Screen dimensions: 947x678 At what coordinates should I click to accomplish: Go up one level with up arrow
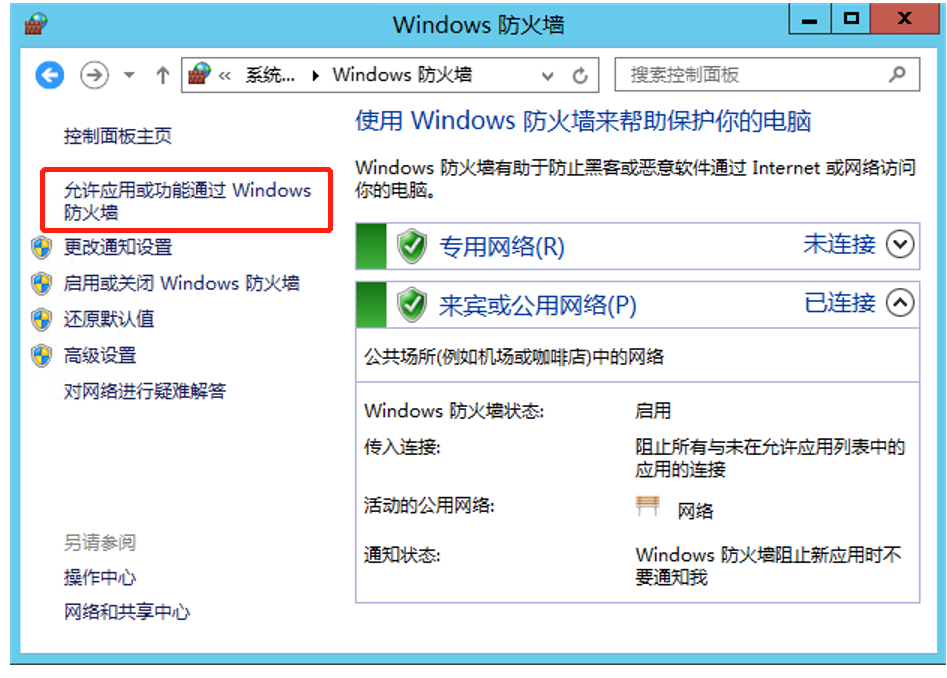coord(162,75)
